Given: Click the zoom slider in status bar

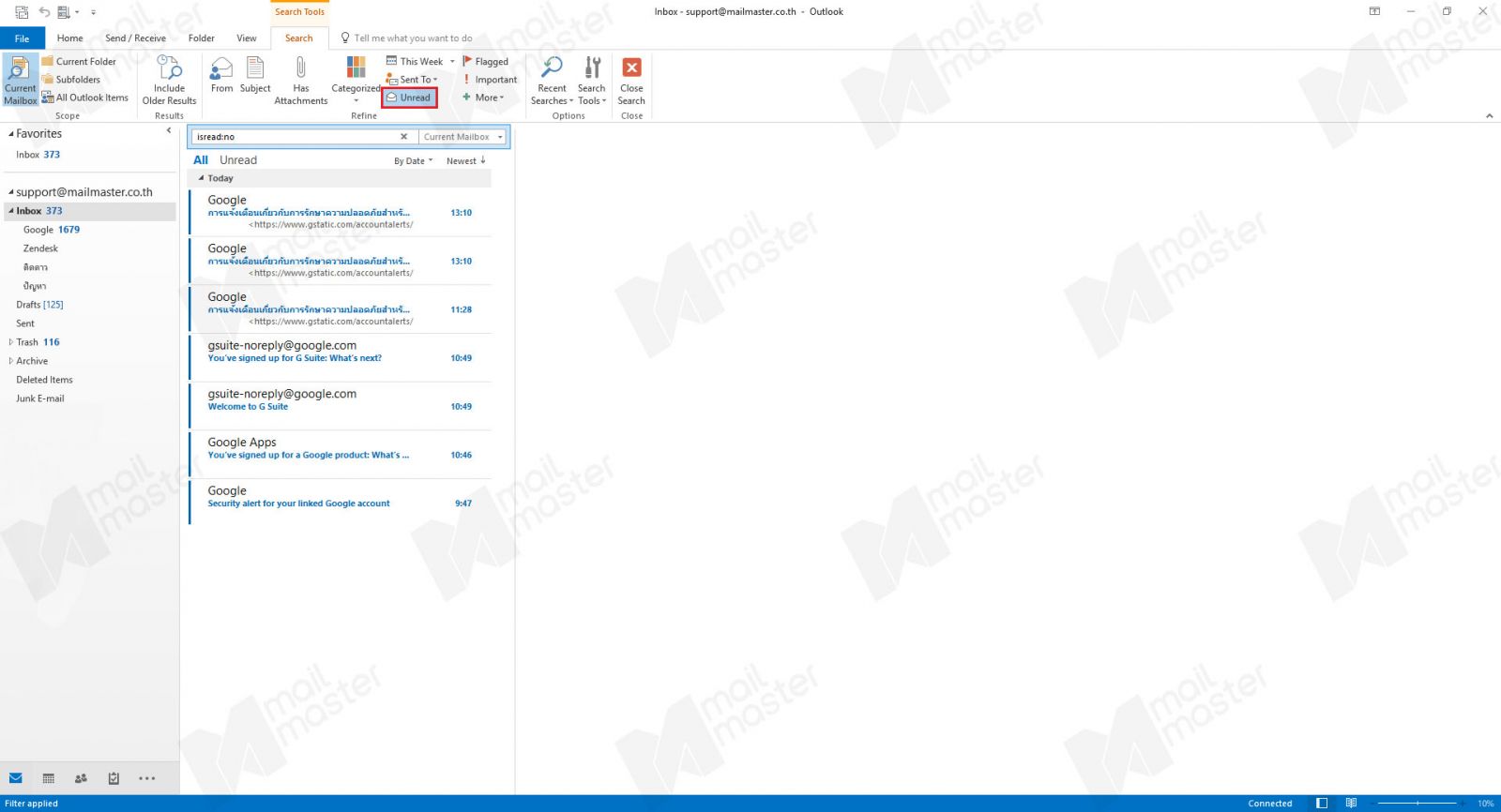Looking at the screenshot, I should click(x=1417, y=804).
